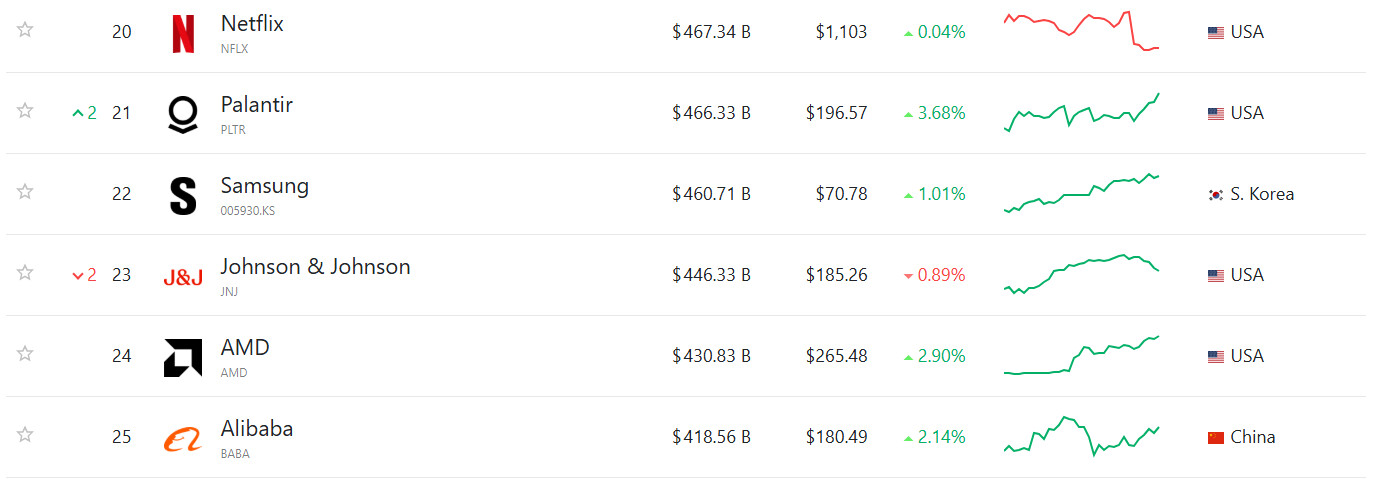Click Johnson & Johnson's -0.89% daily change
1378x479 pixels.
tap(934, 275)
